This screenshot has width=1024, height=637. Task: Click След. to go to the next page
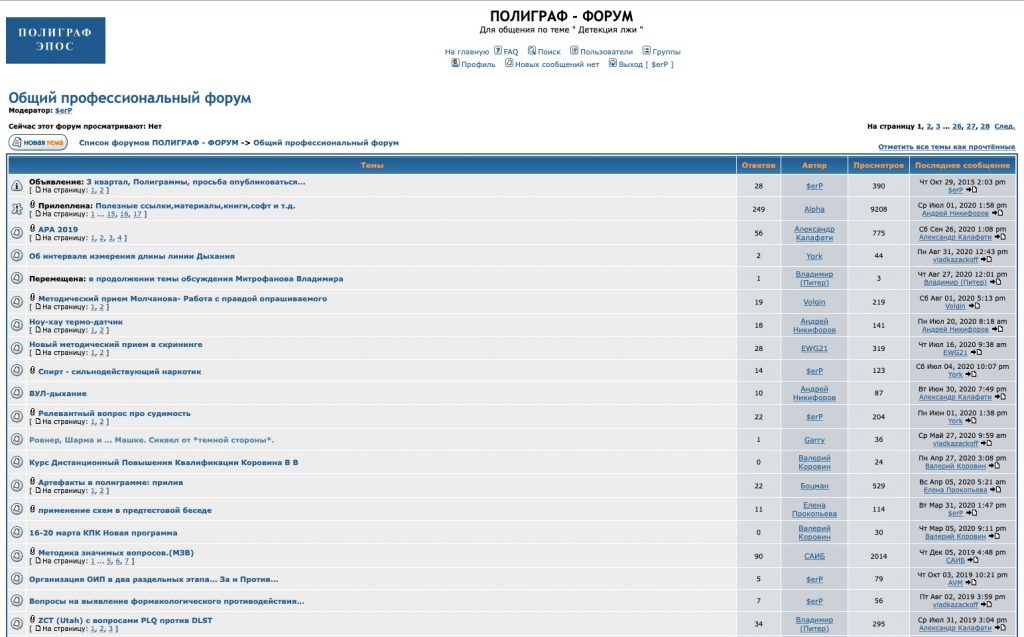pos(1004,126)
